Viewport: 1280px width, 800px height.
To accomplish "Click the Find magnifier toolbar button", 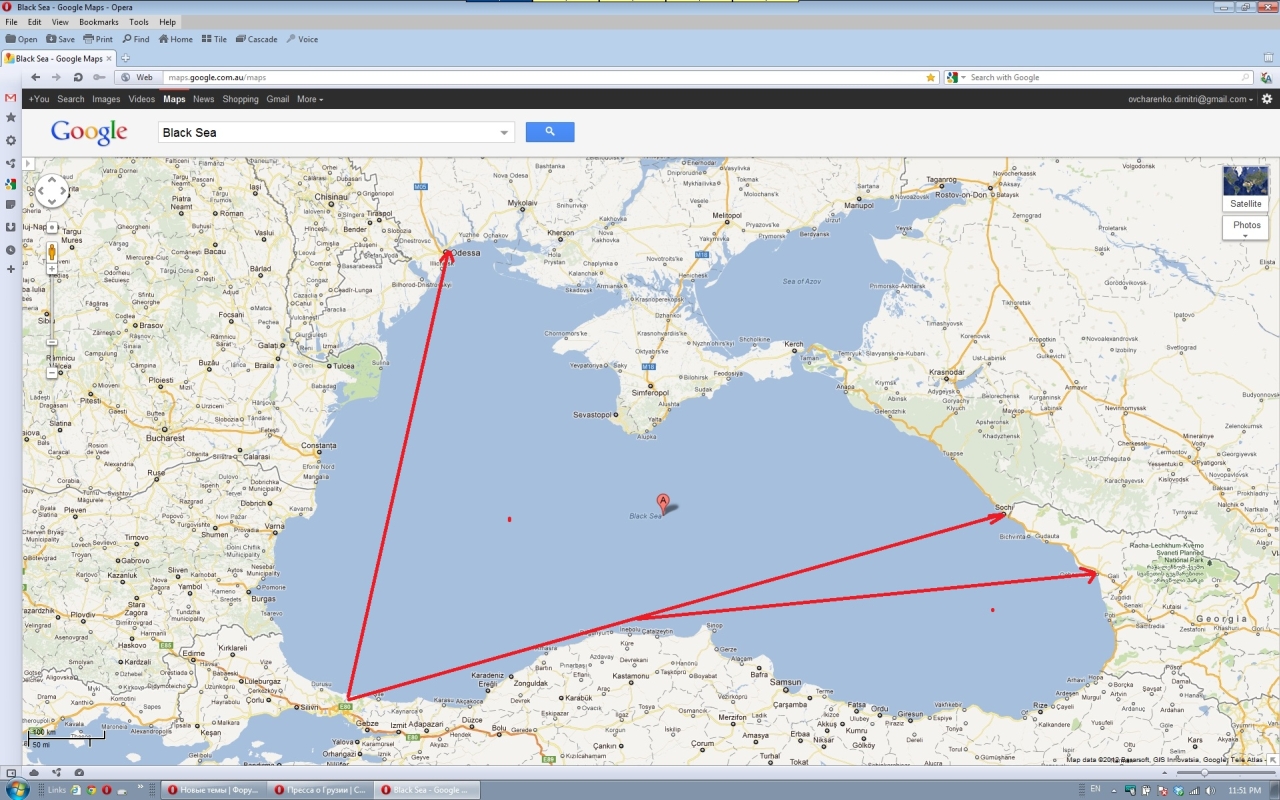I will coord(135,40).
